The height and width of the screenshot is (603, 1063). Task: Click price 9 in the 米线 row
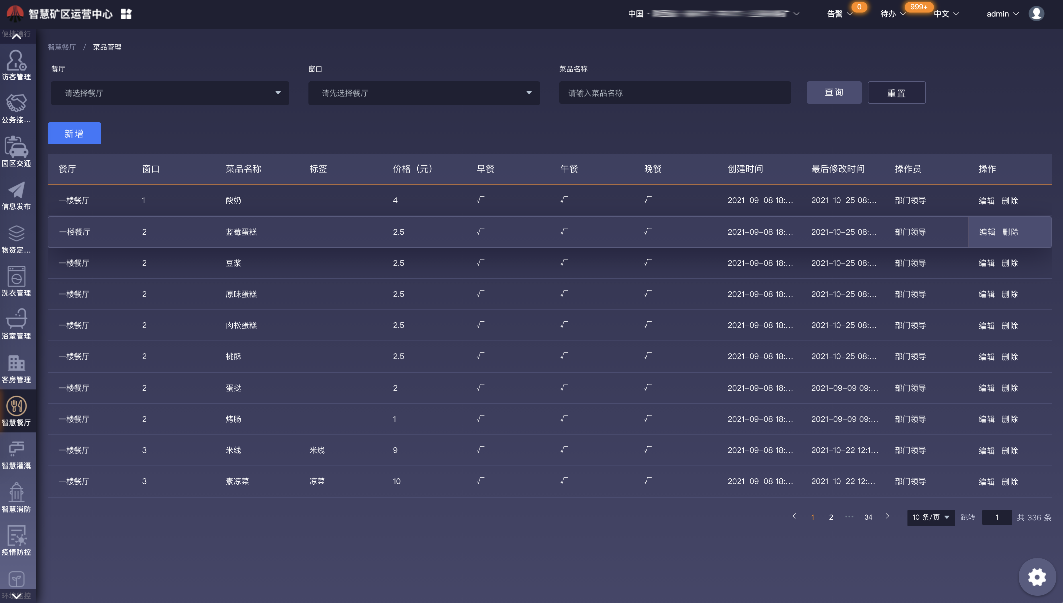pyautogui.click(x=395, y=450)
